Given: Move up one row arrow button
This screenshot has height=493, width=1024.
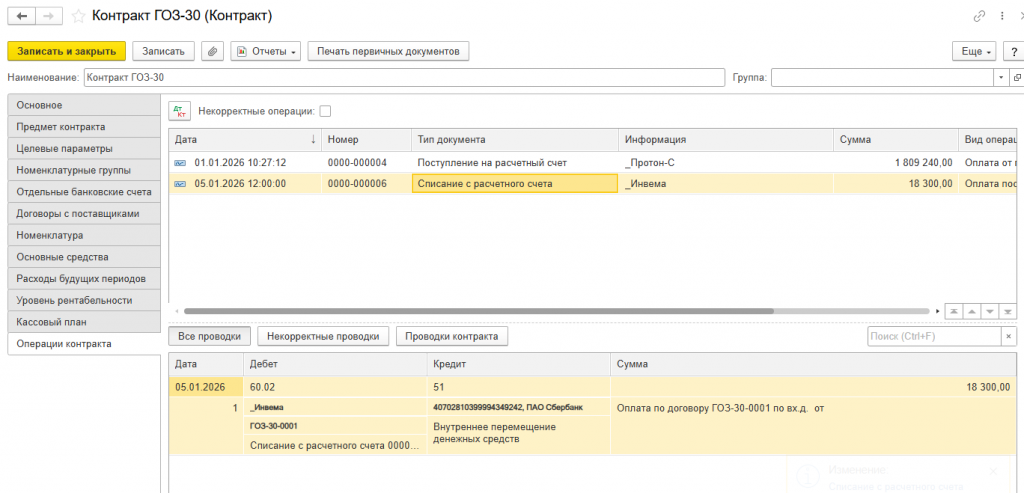Looking at the screenshot, I should click(x=972, y=311).
